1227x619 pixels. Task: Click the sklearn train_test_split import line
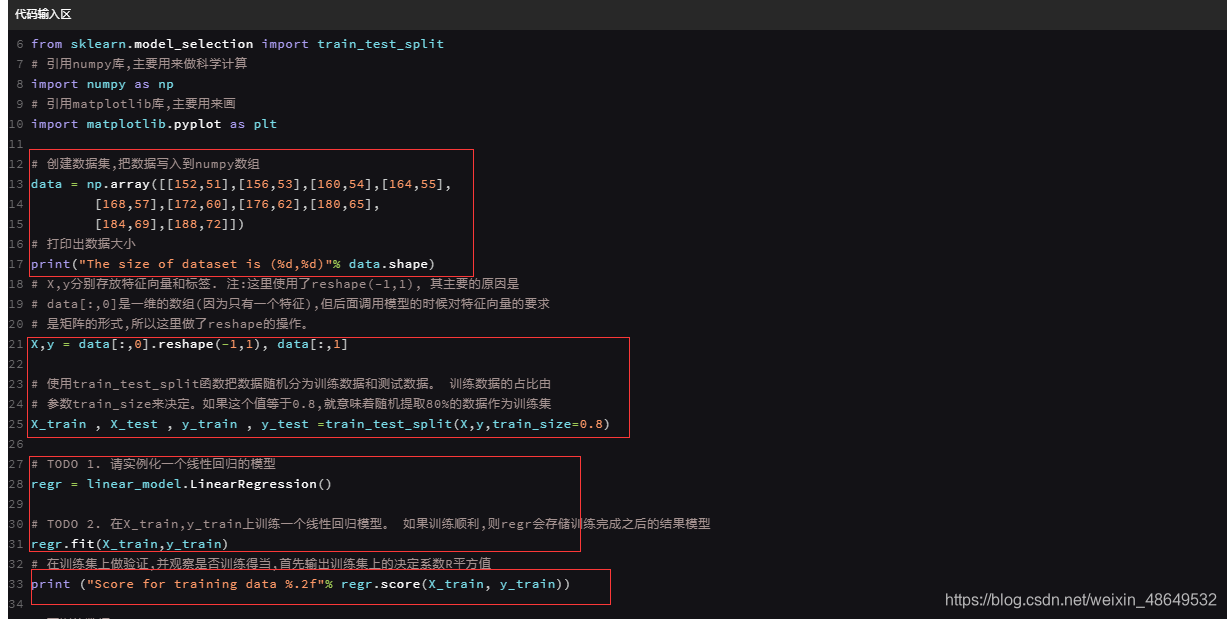pyautogui.click(x=237, y=44)
